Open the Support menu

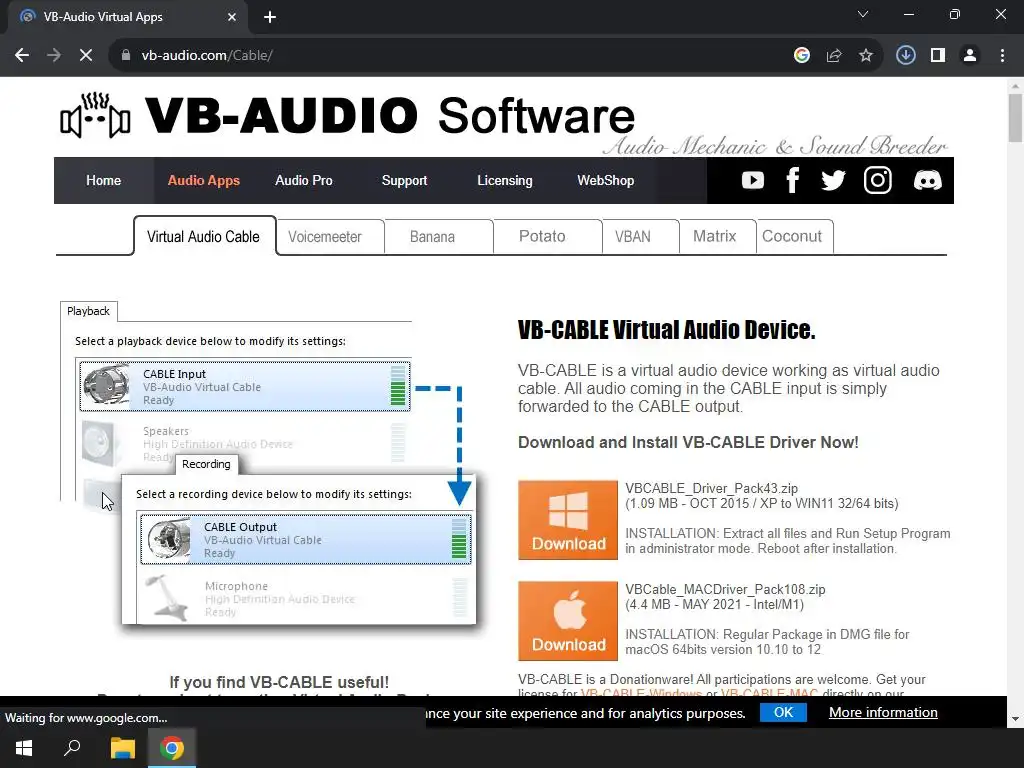[x=404, y=180]
